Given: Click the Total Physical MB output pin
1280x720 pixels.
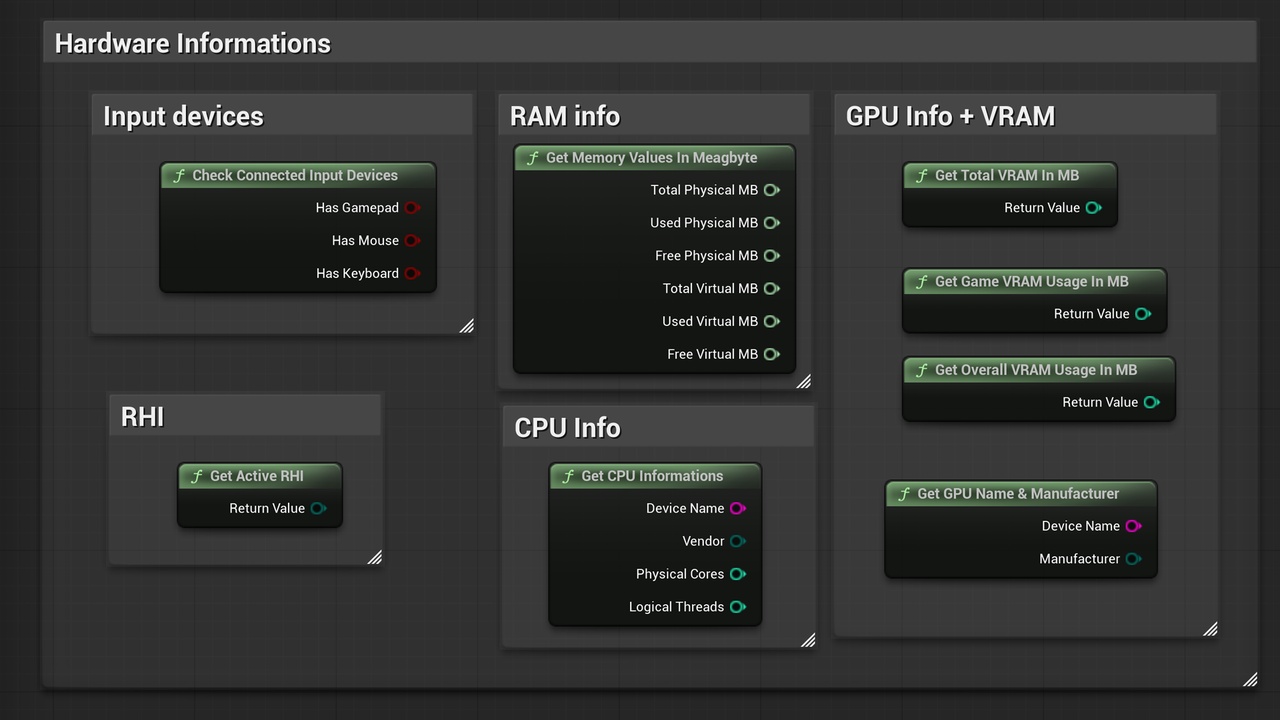Looking at the screenshot, I should [772, 190].
